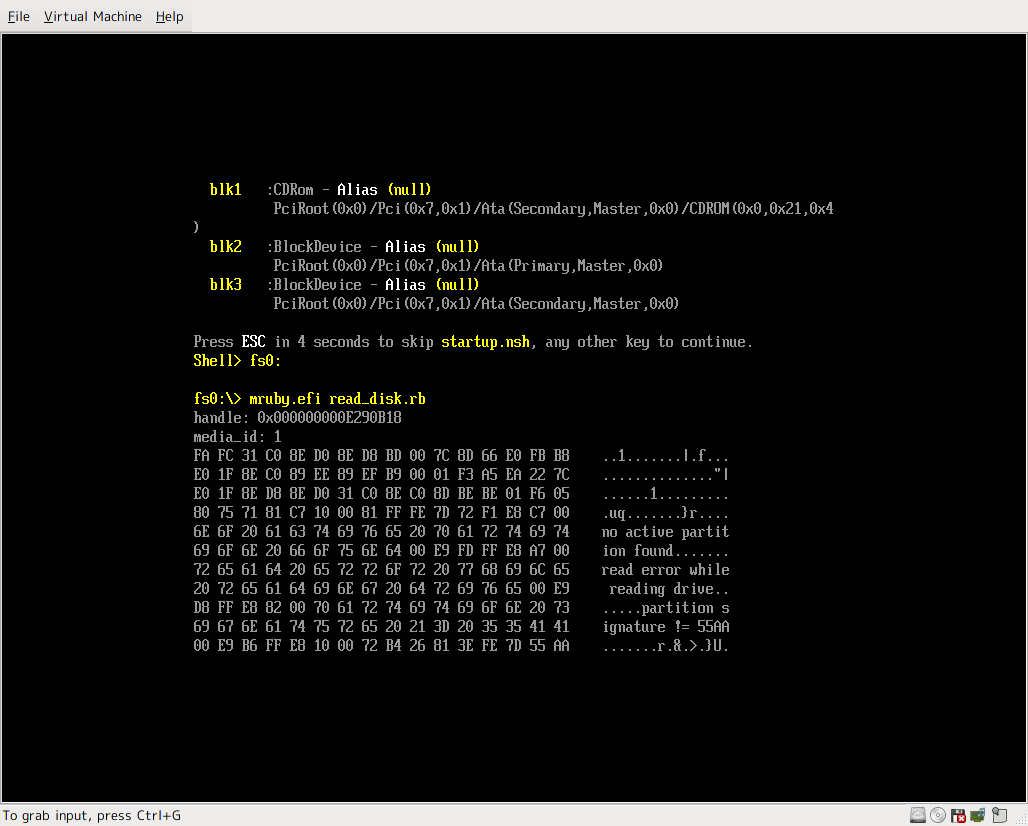This screenshot has width=1028, height=826.
Task: Click the mruby.efi read_disk.rb command line
Action: coord(310,399)
